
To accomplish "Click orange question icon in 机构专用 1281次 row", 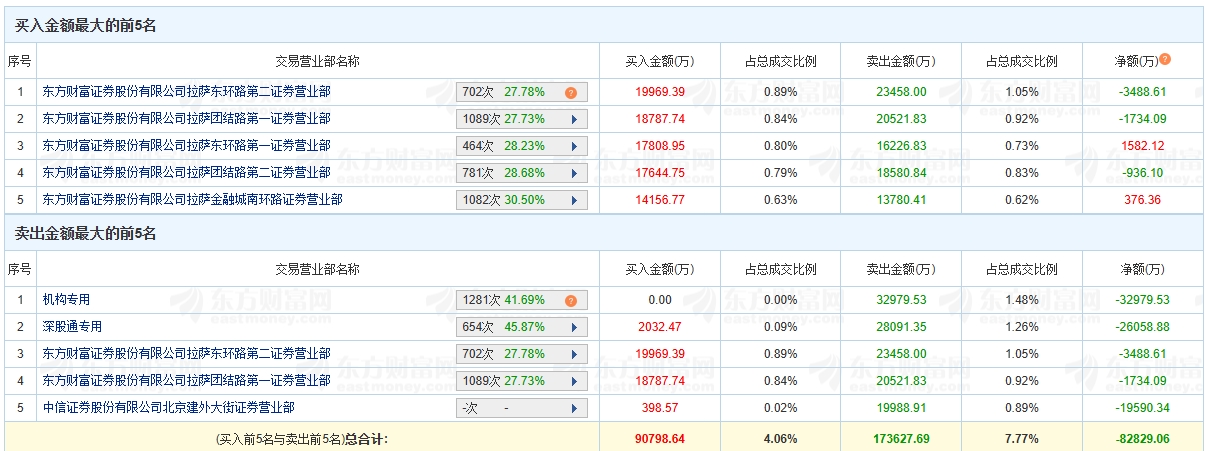I will point(571,300).
